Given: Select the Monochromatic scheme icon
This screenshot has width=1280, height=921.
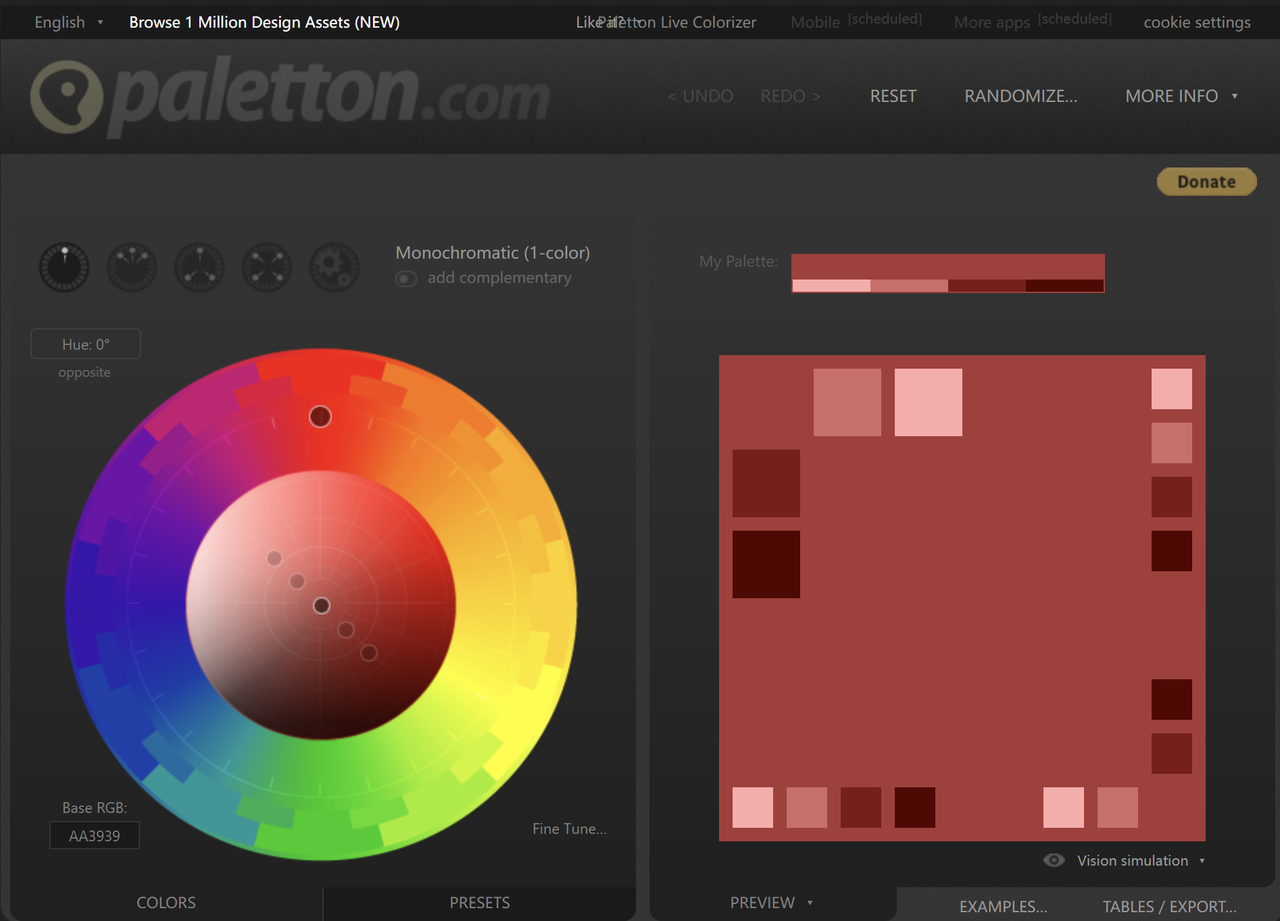Looking at the screenshot, I should (63, 267).
